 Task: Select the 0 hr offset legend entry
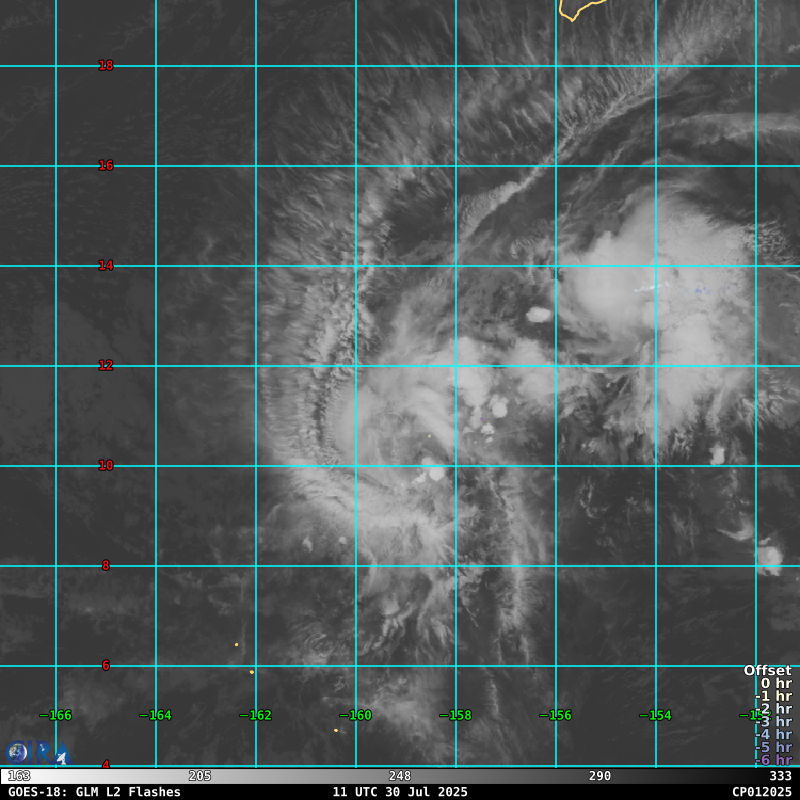point(776,683)
